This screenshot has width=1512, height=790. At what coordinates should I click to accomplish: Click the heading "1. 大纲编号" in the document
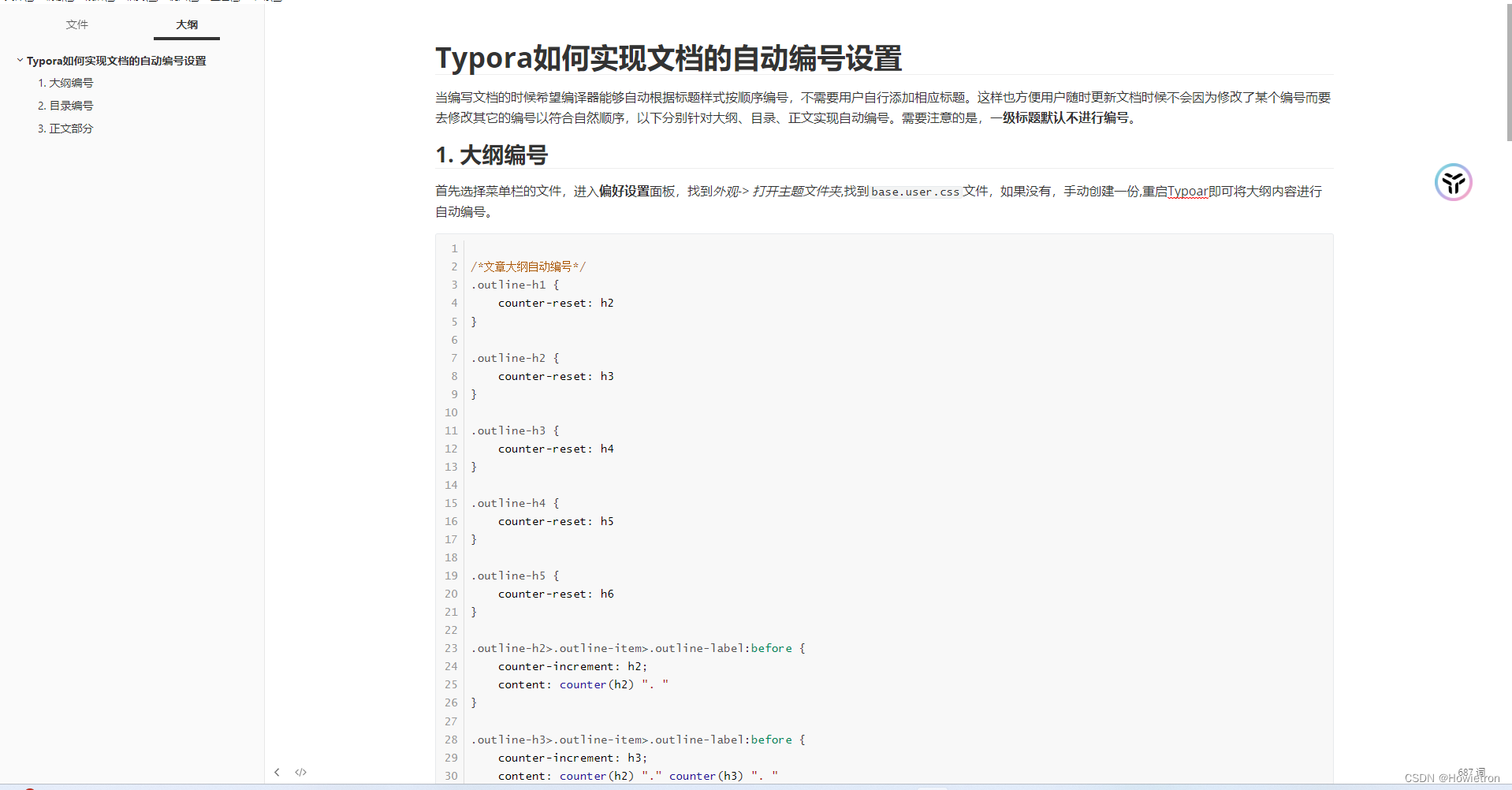[x=490, y=155]
